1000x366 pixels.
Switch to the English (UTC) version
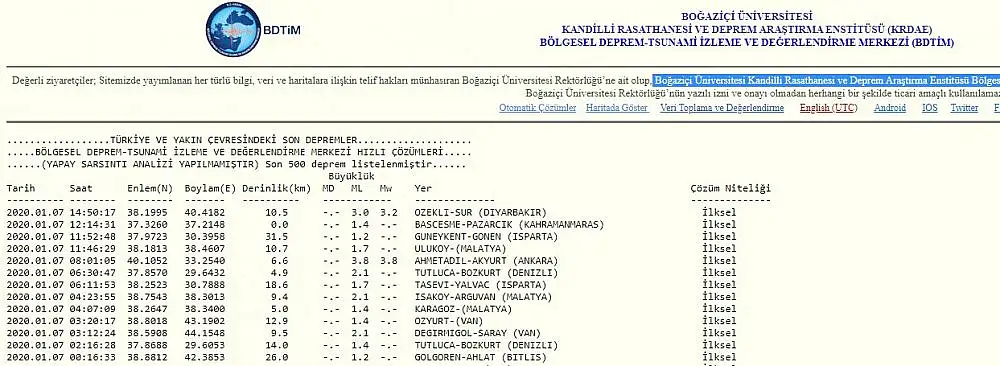click(x=828, y=108)
